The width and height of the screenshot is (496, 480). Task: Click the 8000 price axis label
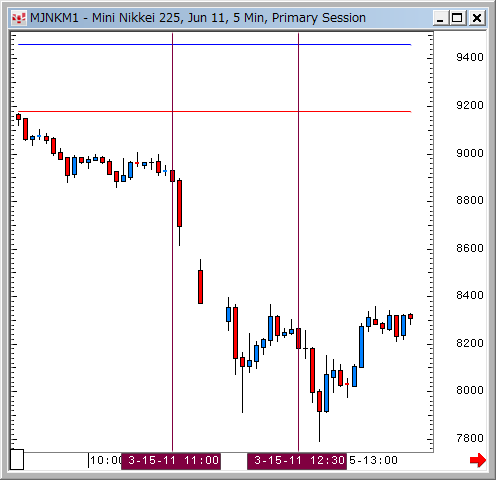pos(470,390)
